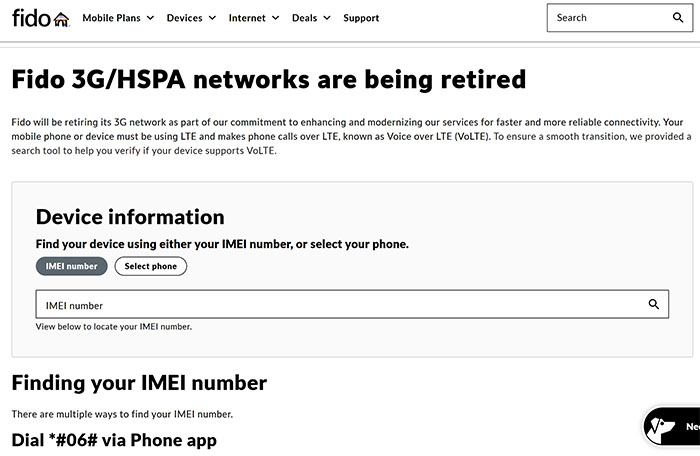Click the 'Dial *#06# via Phone app' heading

[x=113, y=440]
